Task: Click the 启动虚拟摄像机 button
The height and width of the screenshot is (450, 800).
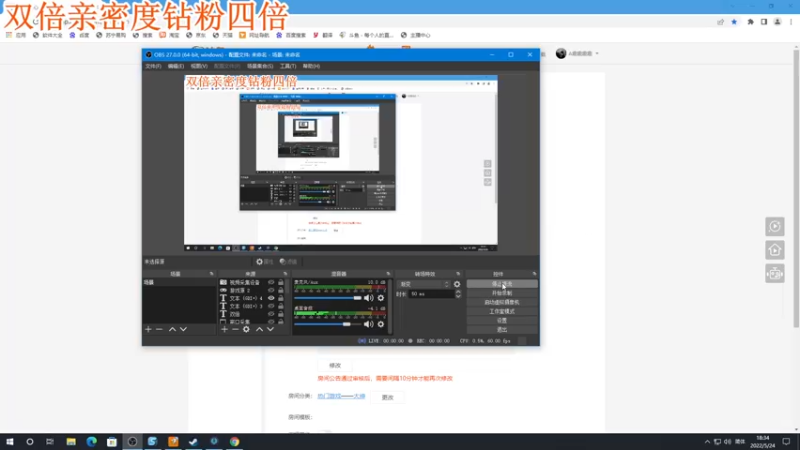Action: coord(502,303)
